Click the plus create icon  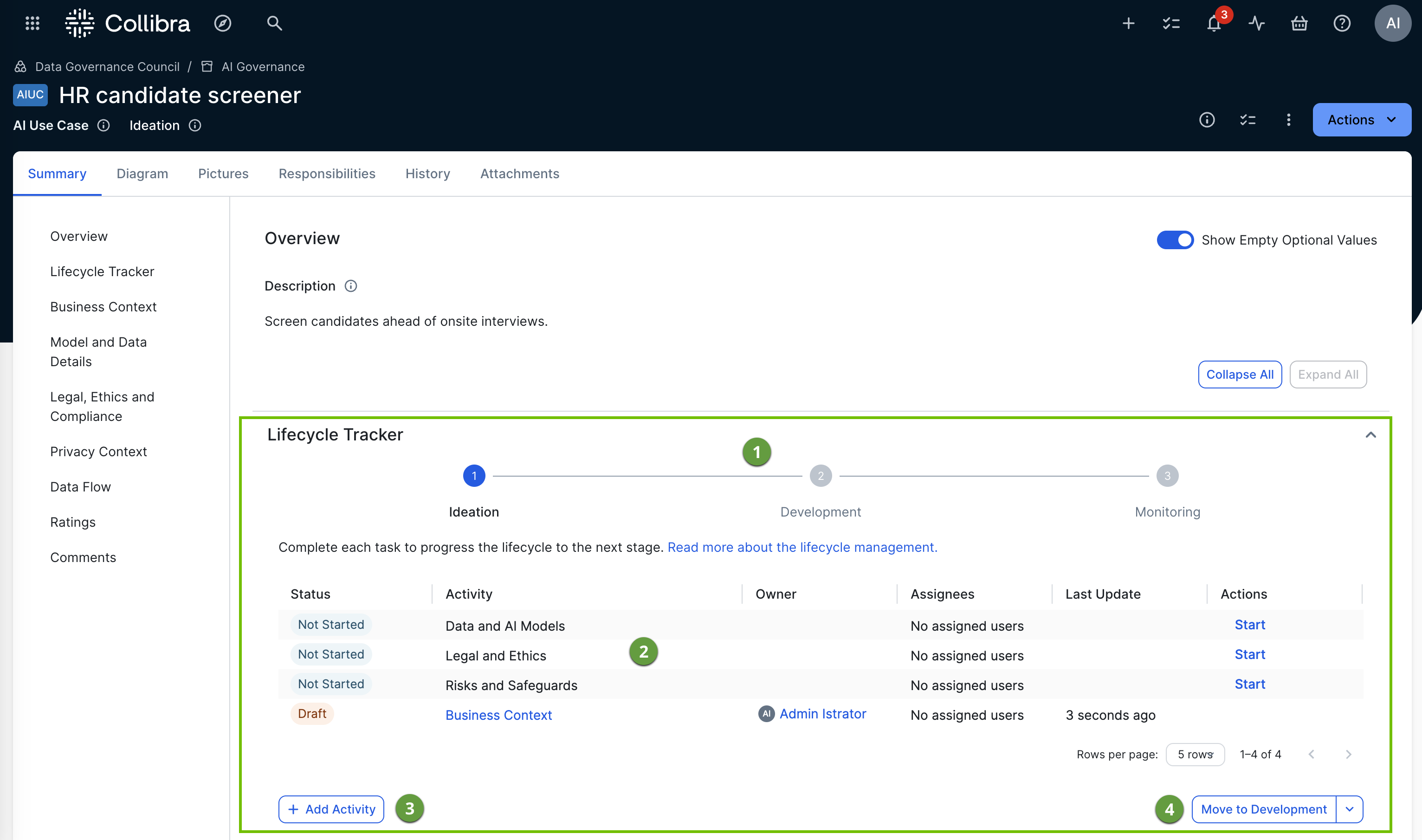click(x=1128, y=23)
